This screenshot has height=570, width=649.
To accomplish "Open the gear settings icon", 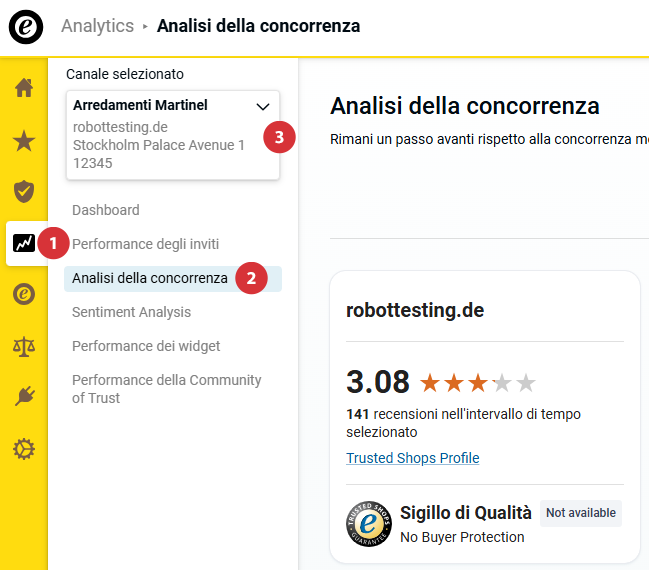I will 24,449.
